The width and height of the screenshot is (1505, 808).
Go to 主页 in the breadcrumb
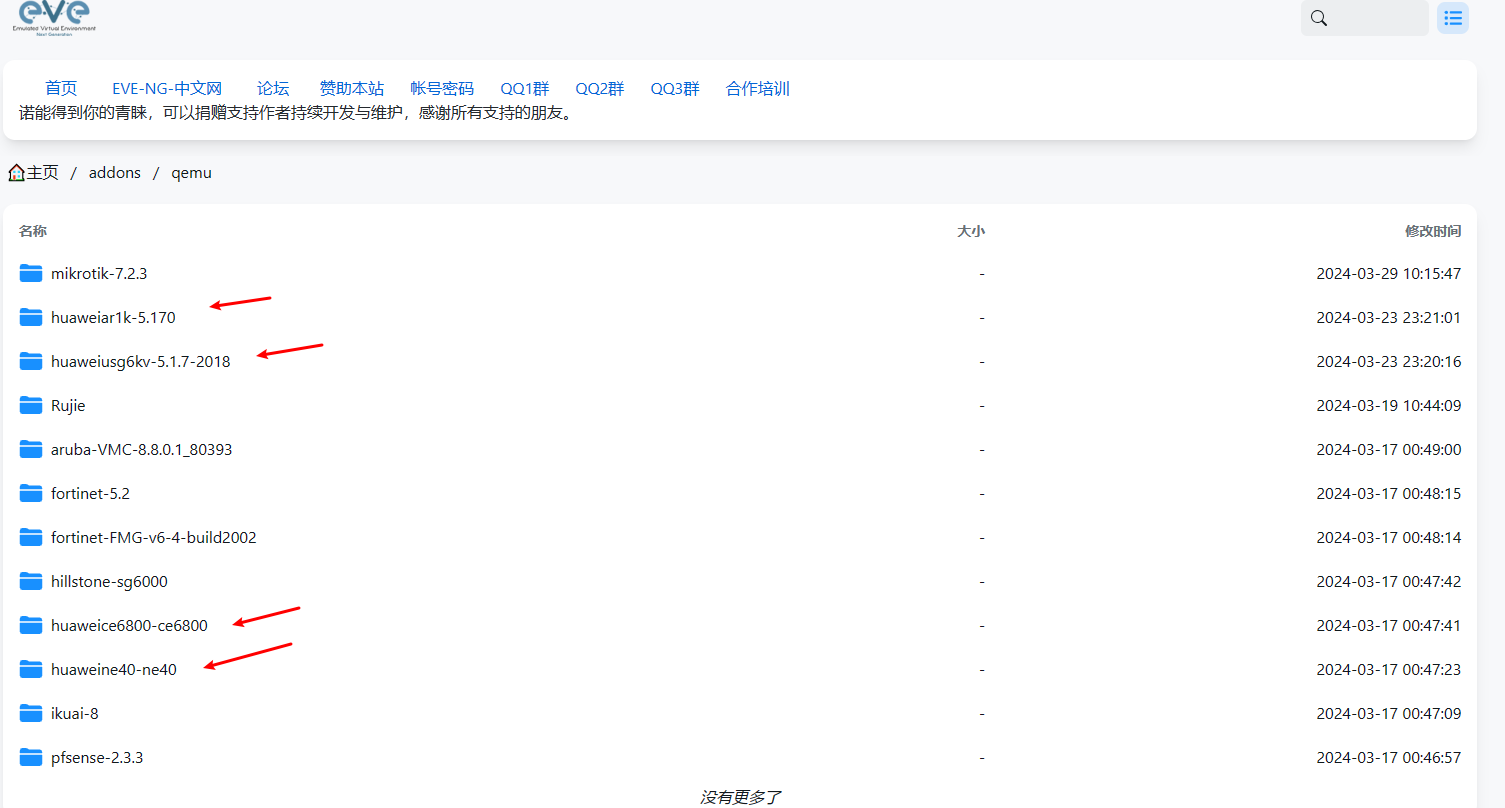click(42, 173)
